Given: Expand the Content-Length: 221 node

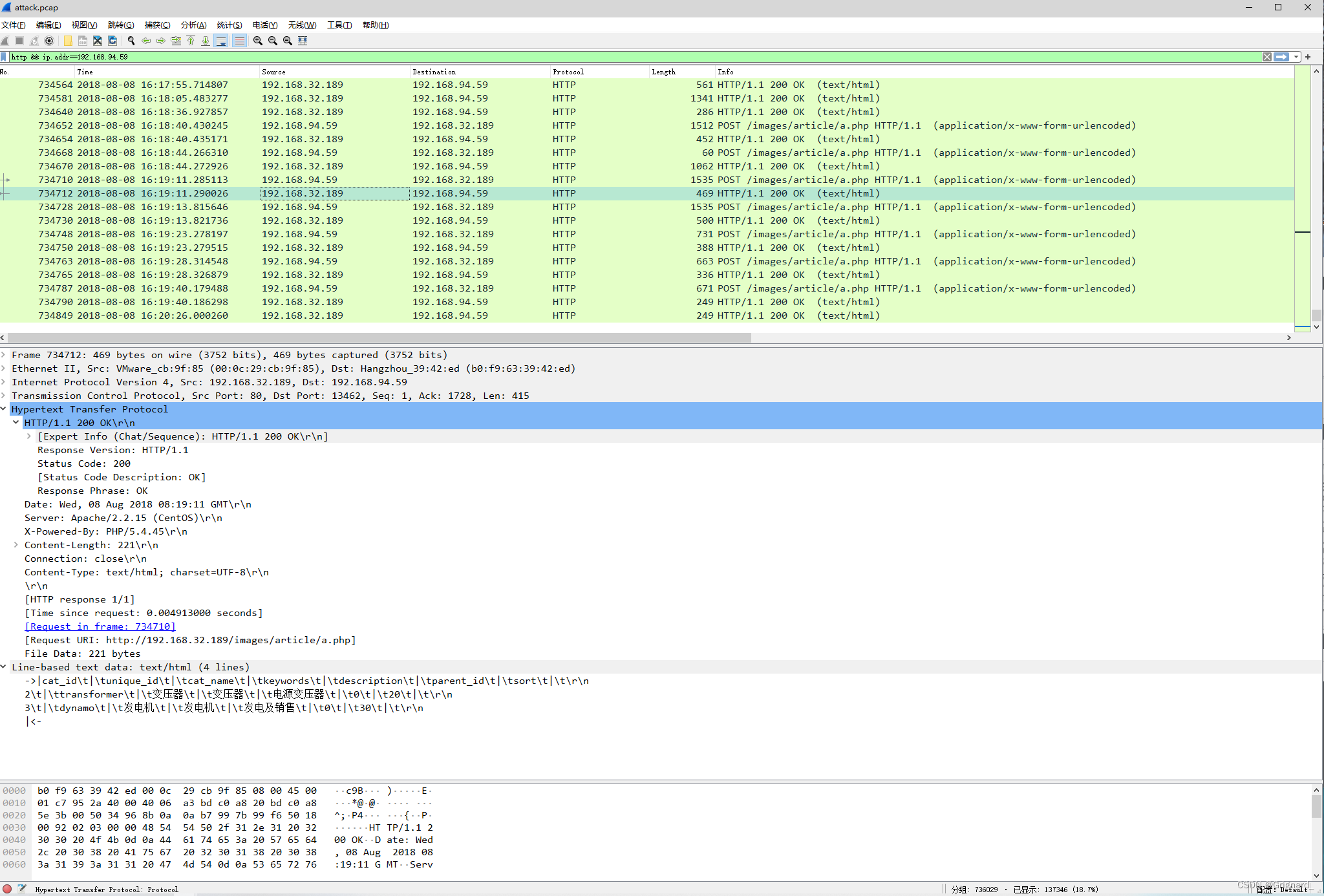Looking at the screenshot, I should (16, 545).
